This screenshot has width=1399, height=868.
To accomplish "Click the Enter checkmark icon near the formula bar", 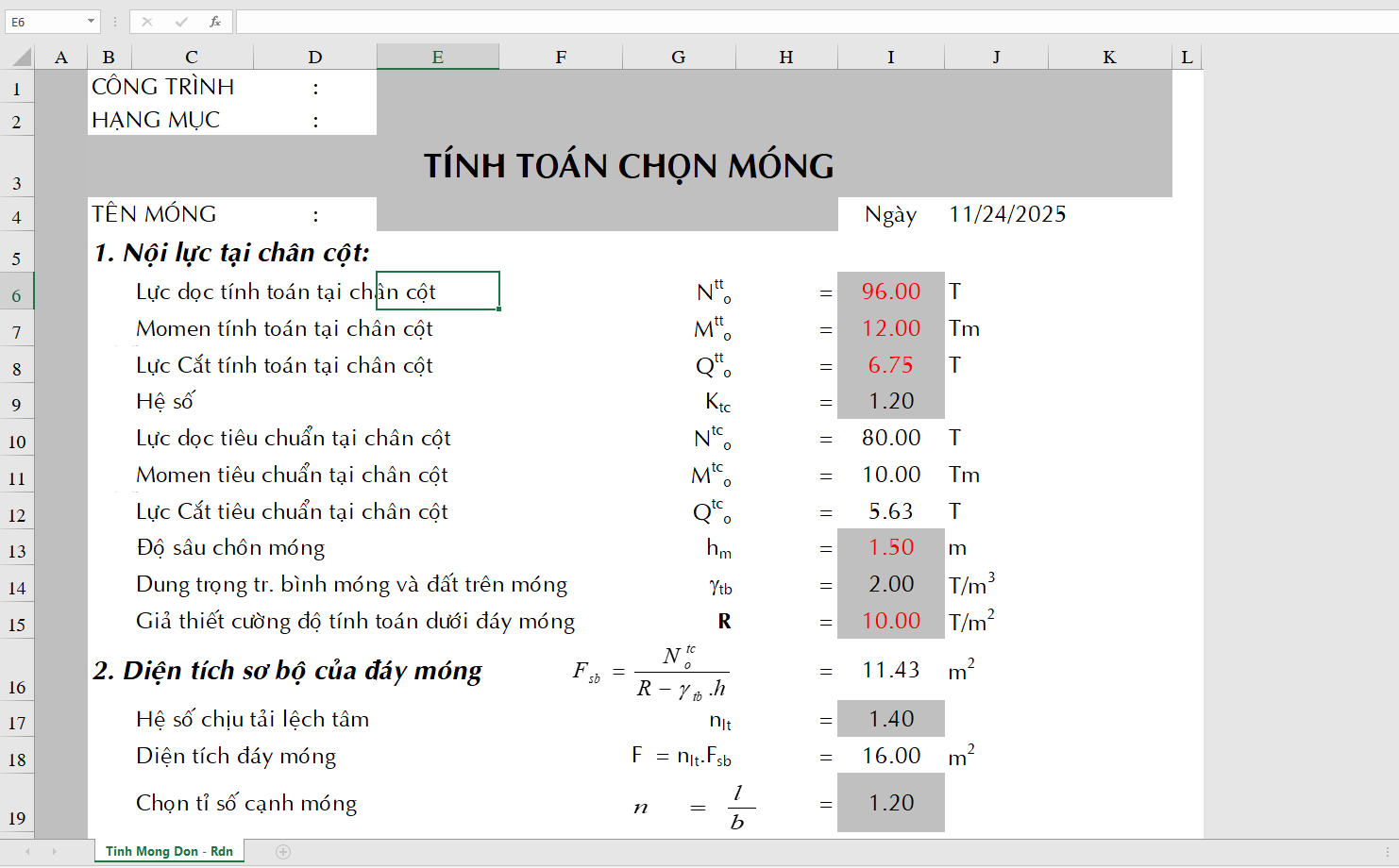I will [x=182, y=22].
